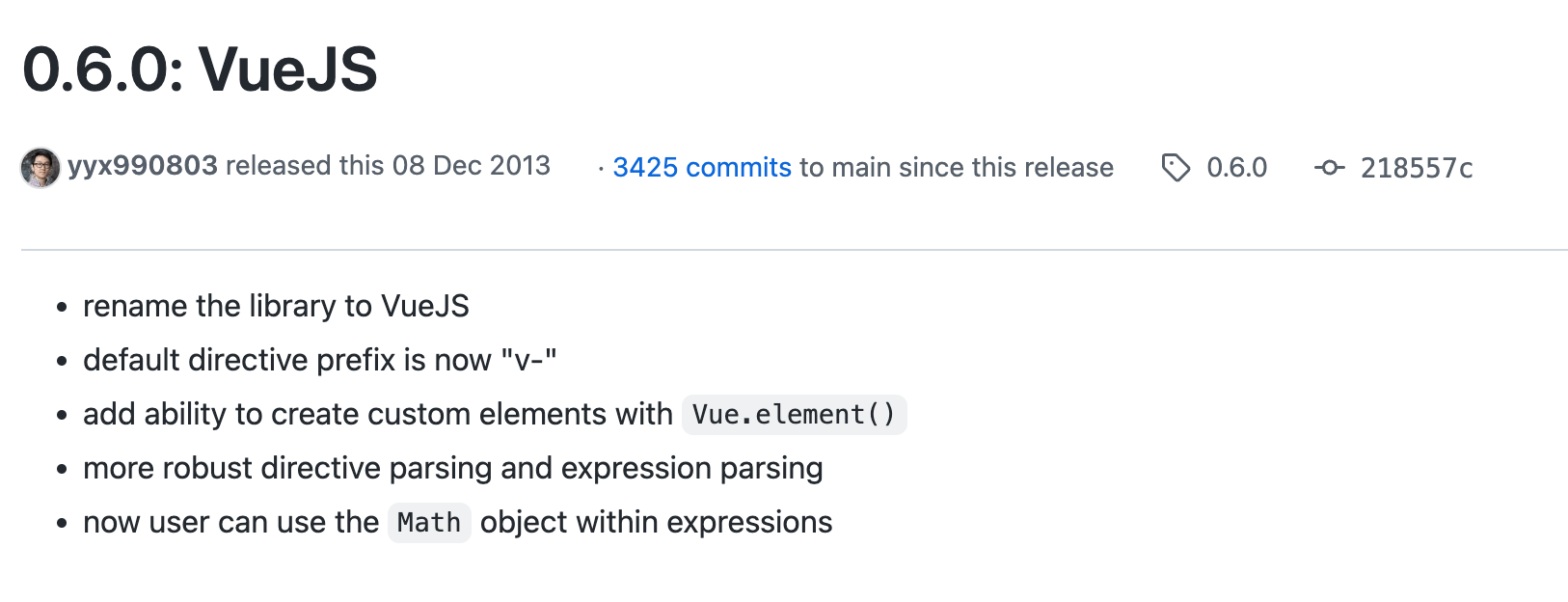Click "add ability to create custom elements" text
The height and width of the screenshot is (602, 1568).
click(x=377, y=415)
